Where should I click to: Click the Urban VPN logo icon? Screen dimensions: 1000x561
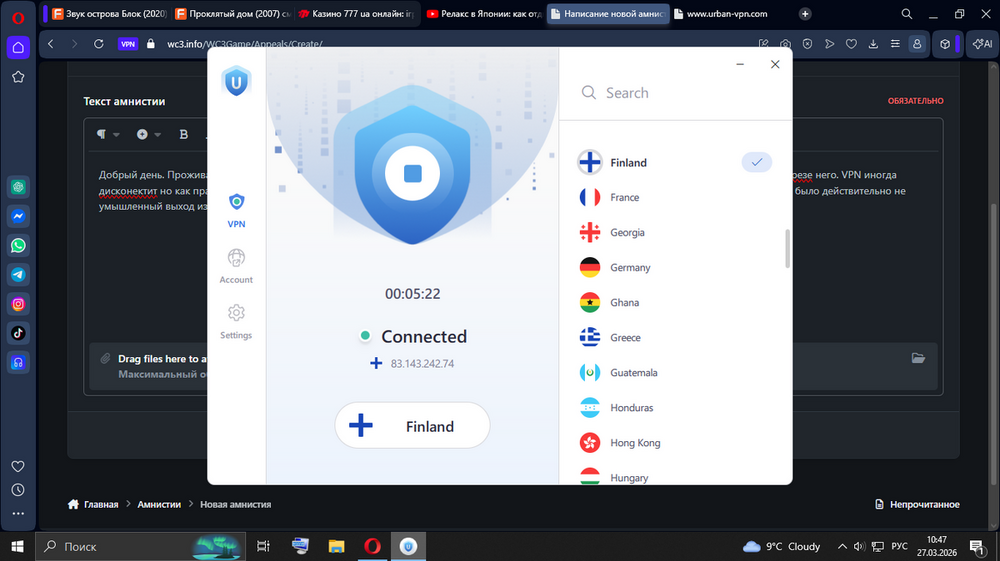click(x=236, y=81)
